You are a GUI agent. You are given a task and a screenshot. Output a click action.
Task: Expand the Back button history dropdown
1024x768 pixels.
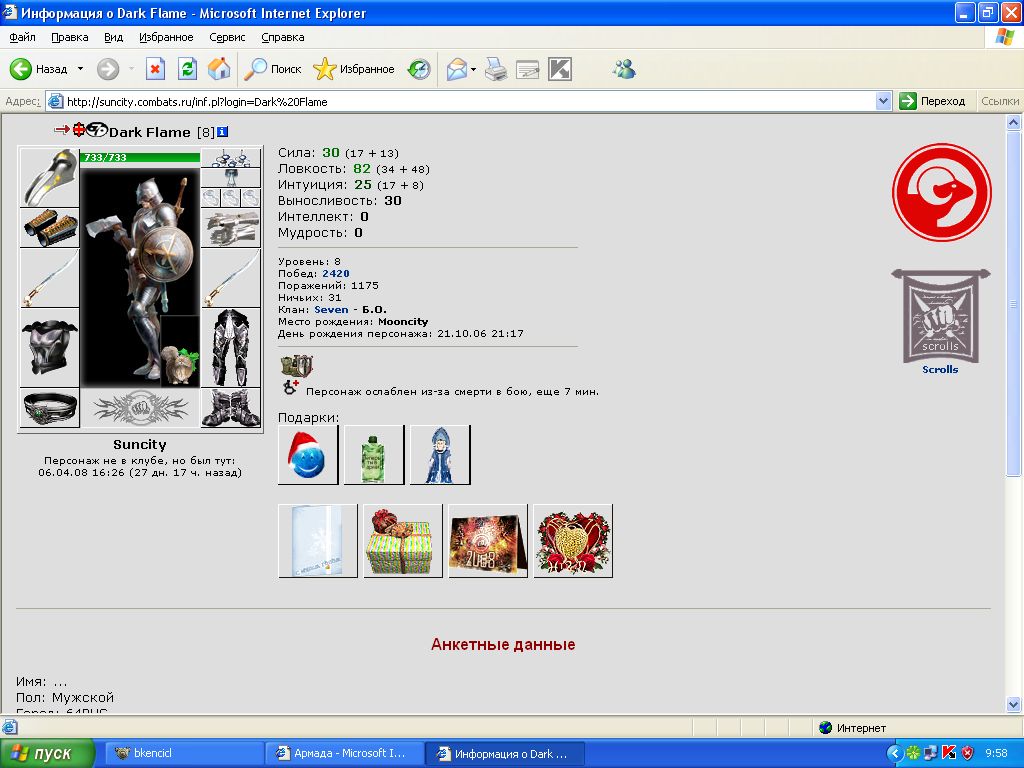pyautogui.click(x=80, y=69)
